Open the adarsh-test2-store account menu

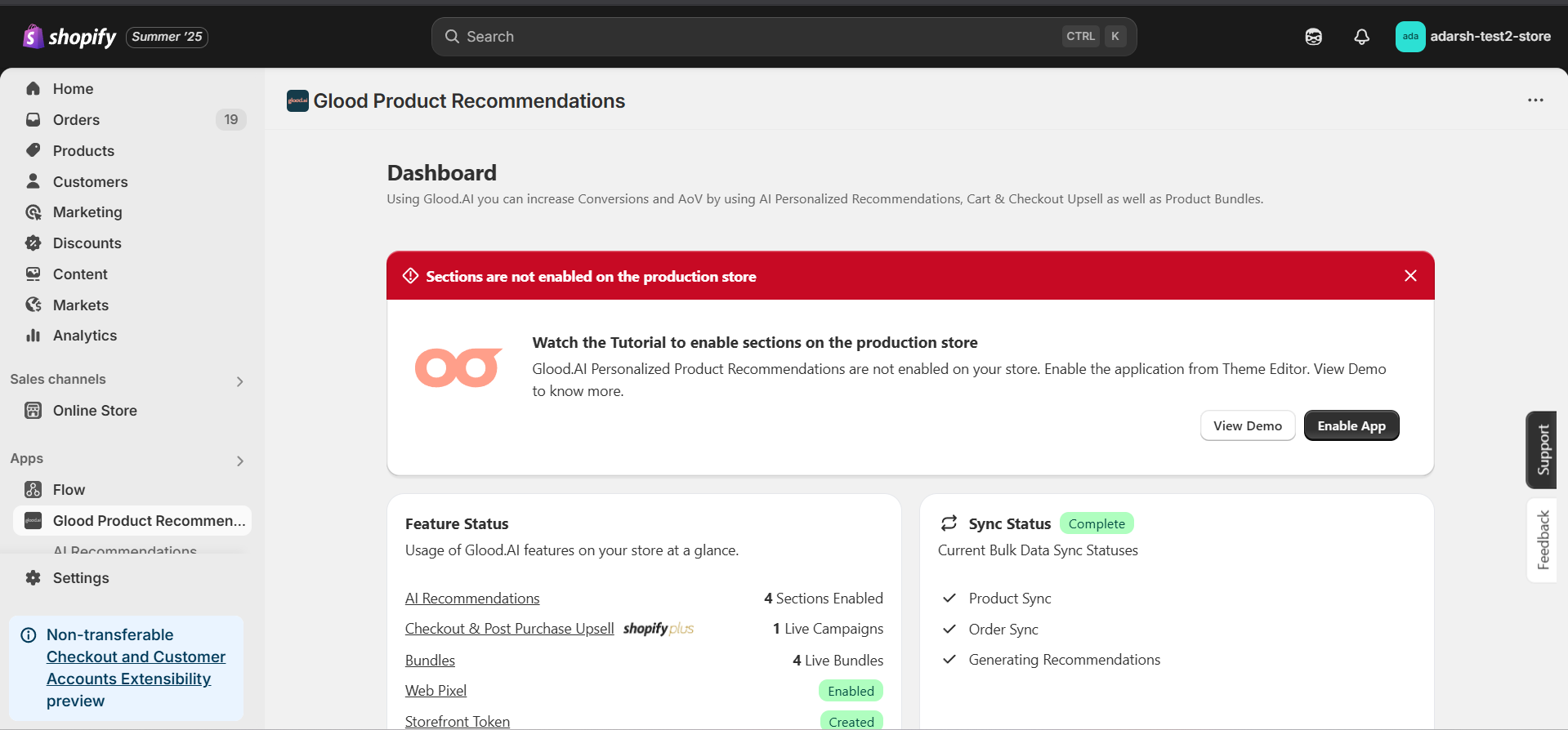click(1473, 37)
